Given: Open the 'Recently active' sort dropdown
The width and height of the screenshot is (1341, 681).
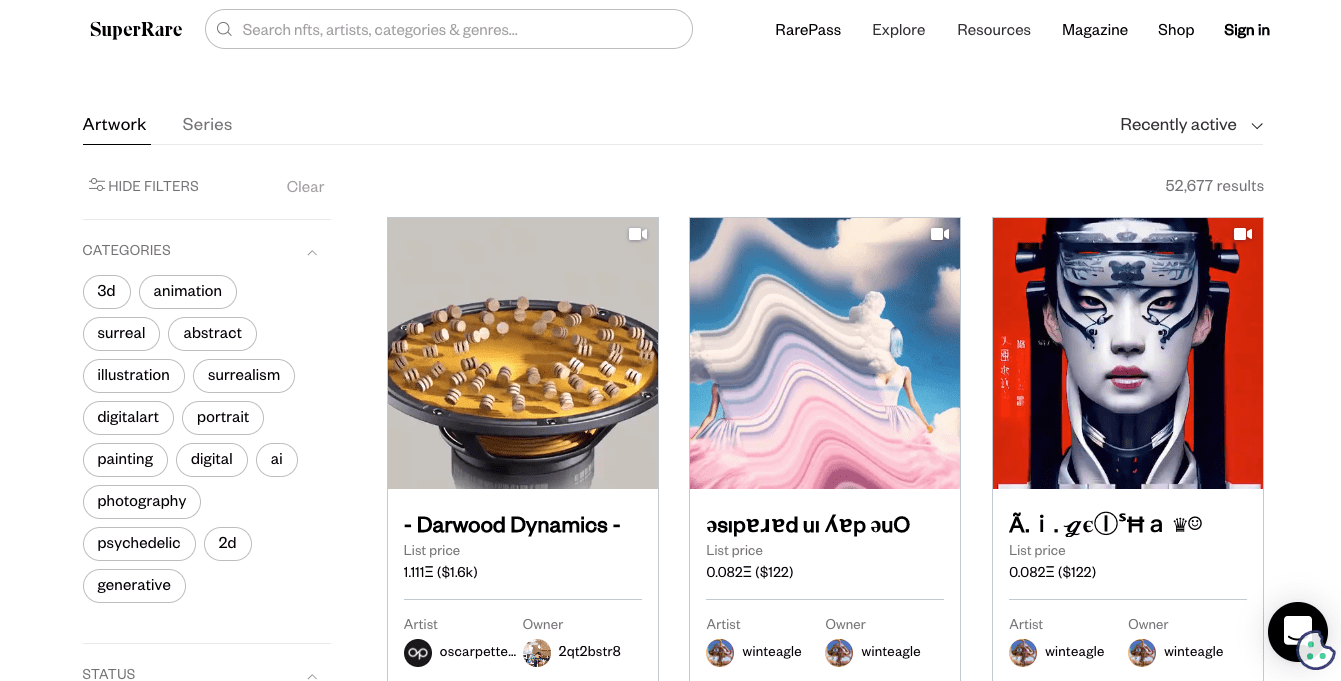Looking at the screenshot, I should pos(1192,124).
